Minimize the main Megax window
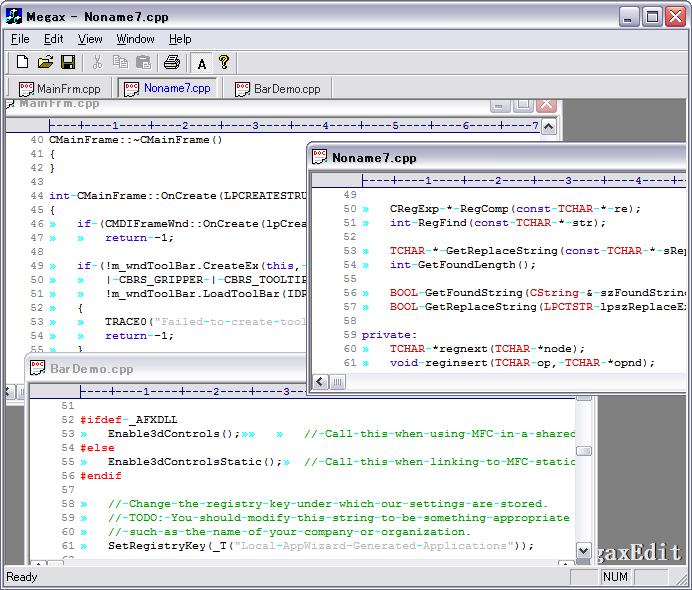Screen dimensions: 692x590 (x=628, y=17)
